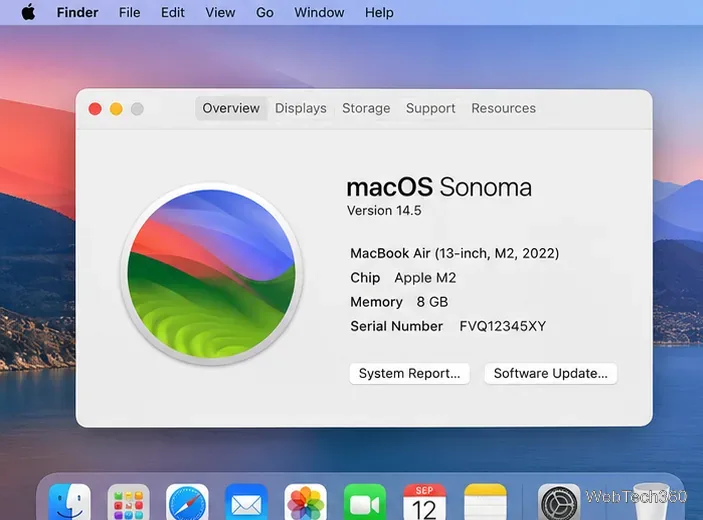This screenshot has width=703, height=520.
Task: Open the Finder menu
Action: pos(77,13)
